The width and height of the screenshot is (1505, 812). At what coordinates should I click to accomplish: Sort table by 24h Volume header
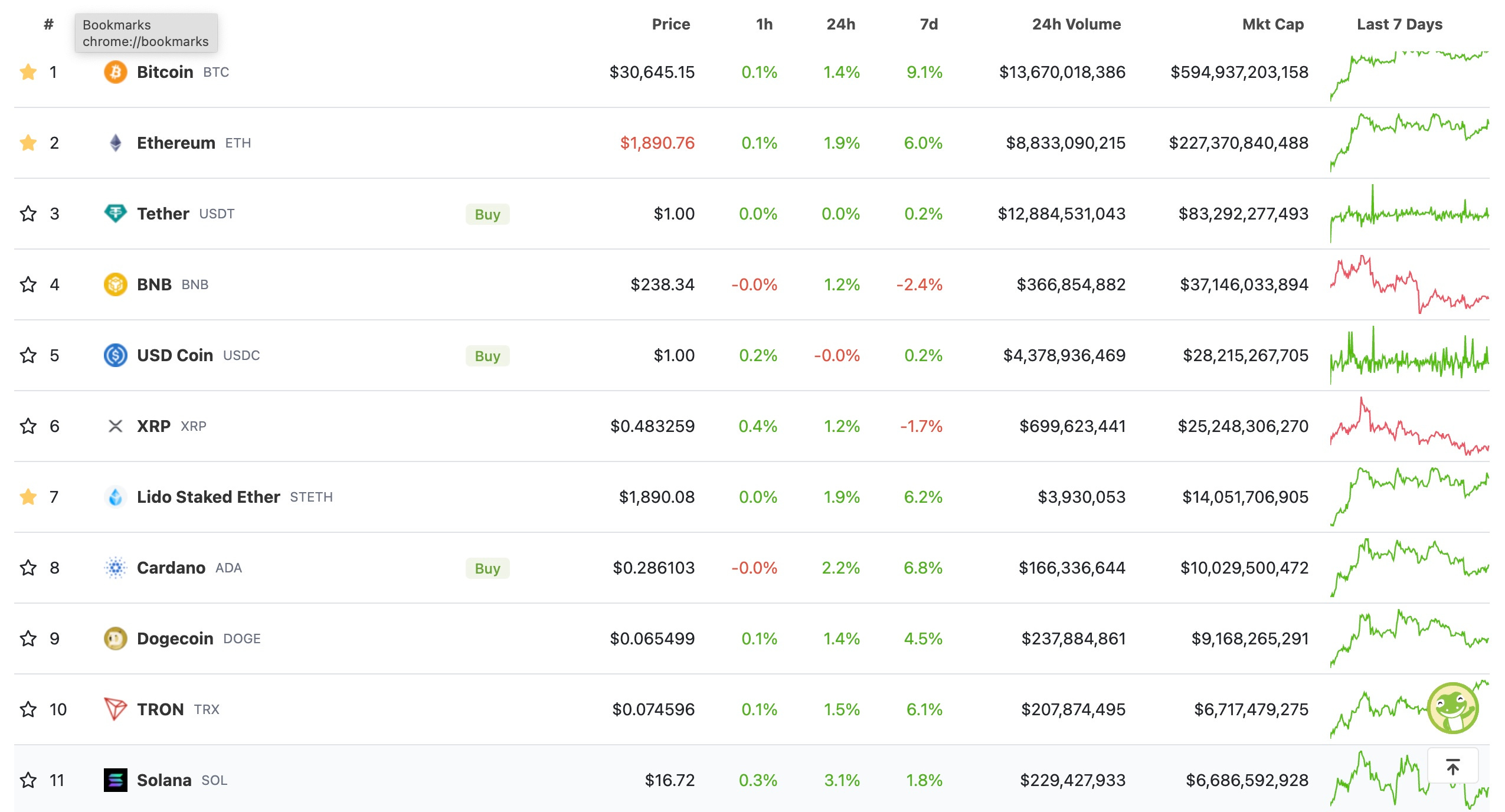coord(1077,24)
